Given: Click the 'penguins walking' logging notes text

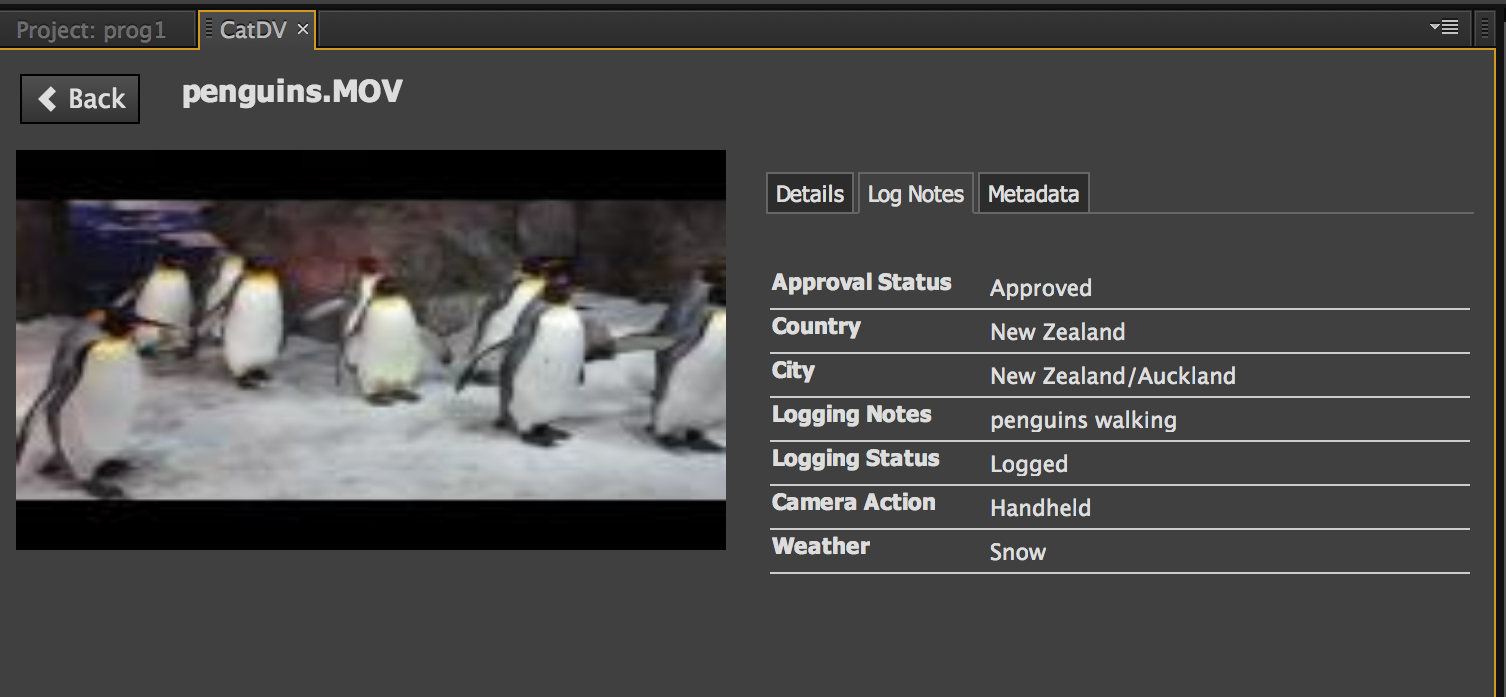Looking at the screenshot, I should [x=1083, y=420].
